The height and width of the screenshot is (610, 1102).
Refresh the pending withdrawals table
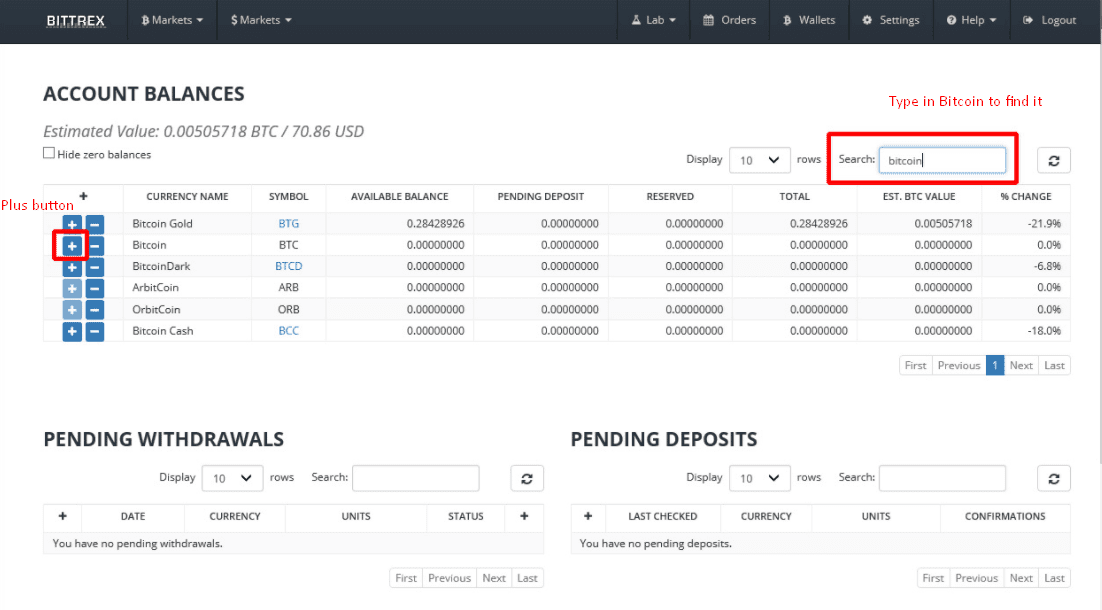pyautogui.click(x=526, y=479)
